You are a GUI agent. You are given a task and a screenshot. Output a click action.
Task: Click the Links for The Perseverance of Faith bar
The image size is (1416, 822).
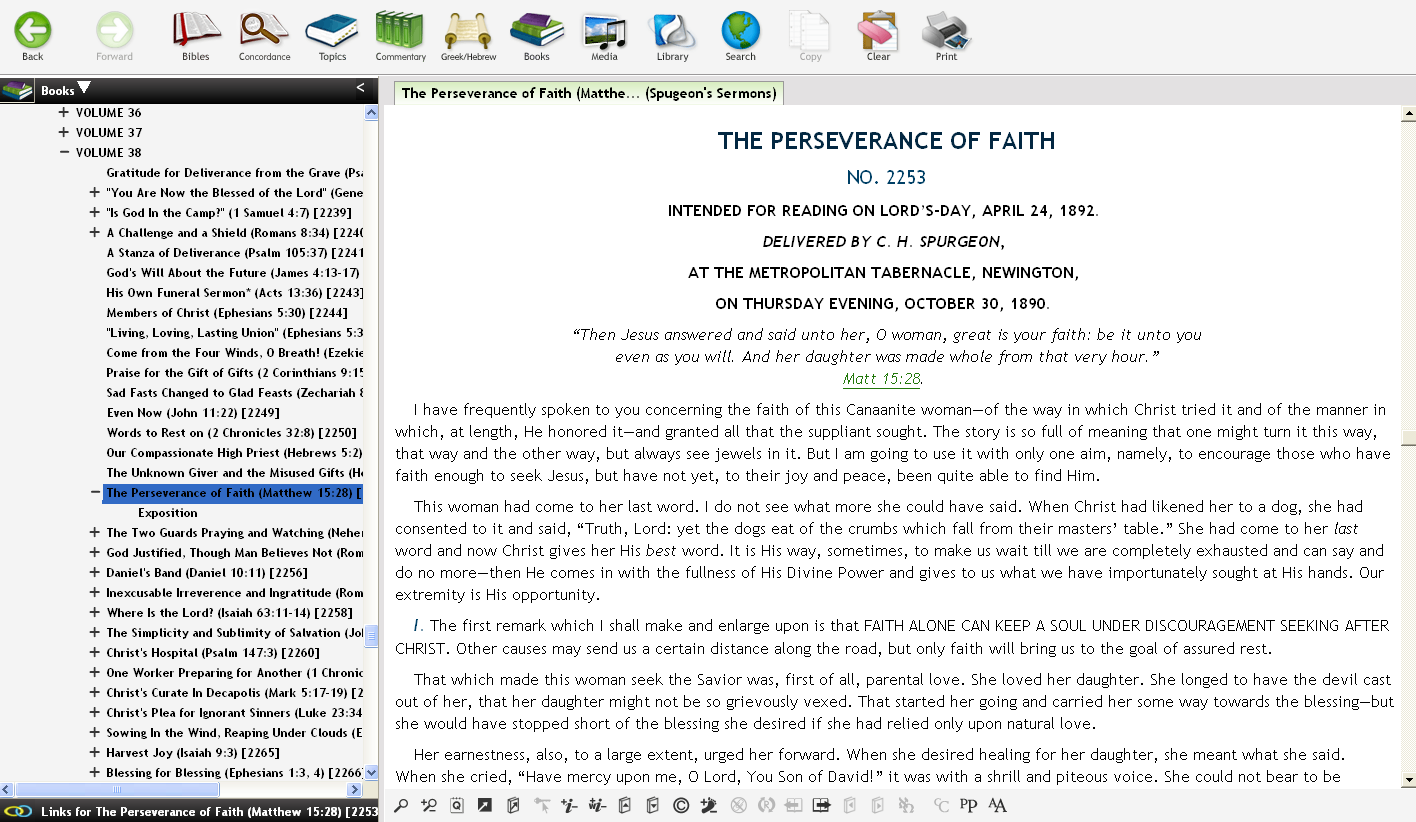[x=189, y=812]
